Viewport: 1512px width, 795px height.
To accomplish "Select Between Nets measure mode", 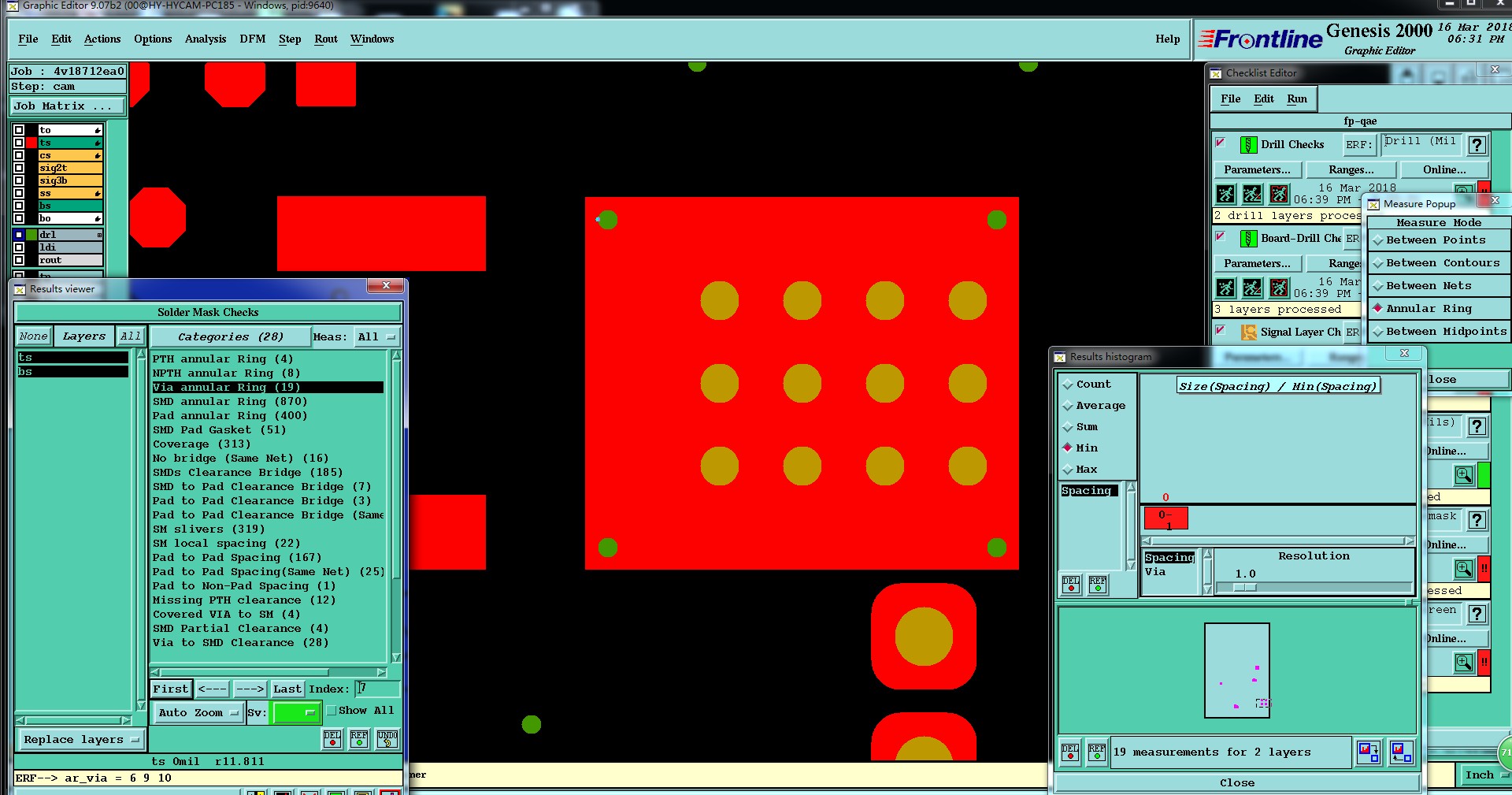I will 1438,286.
